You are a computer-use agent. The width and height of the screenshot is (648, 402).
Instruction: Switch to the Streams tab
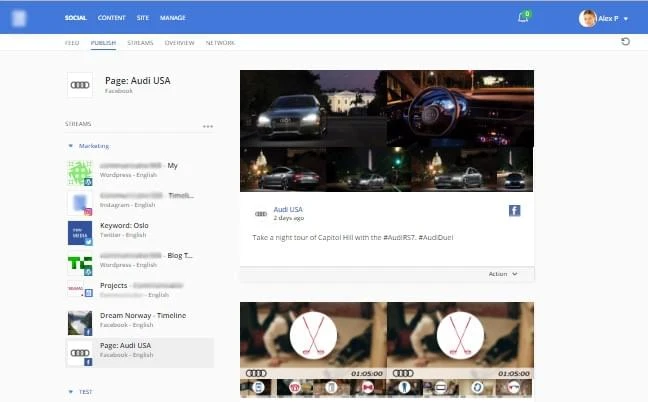pos(140,43)
